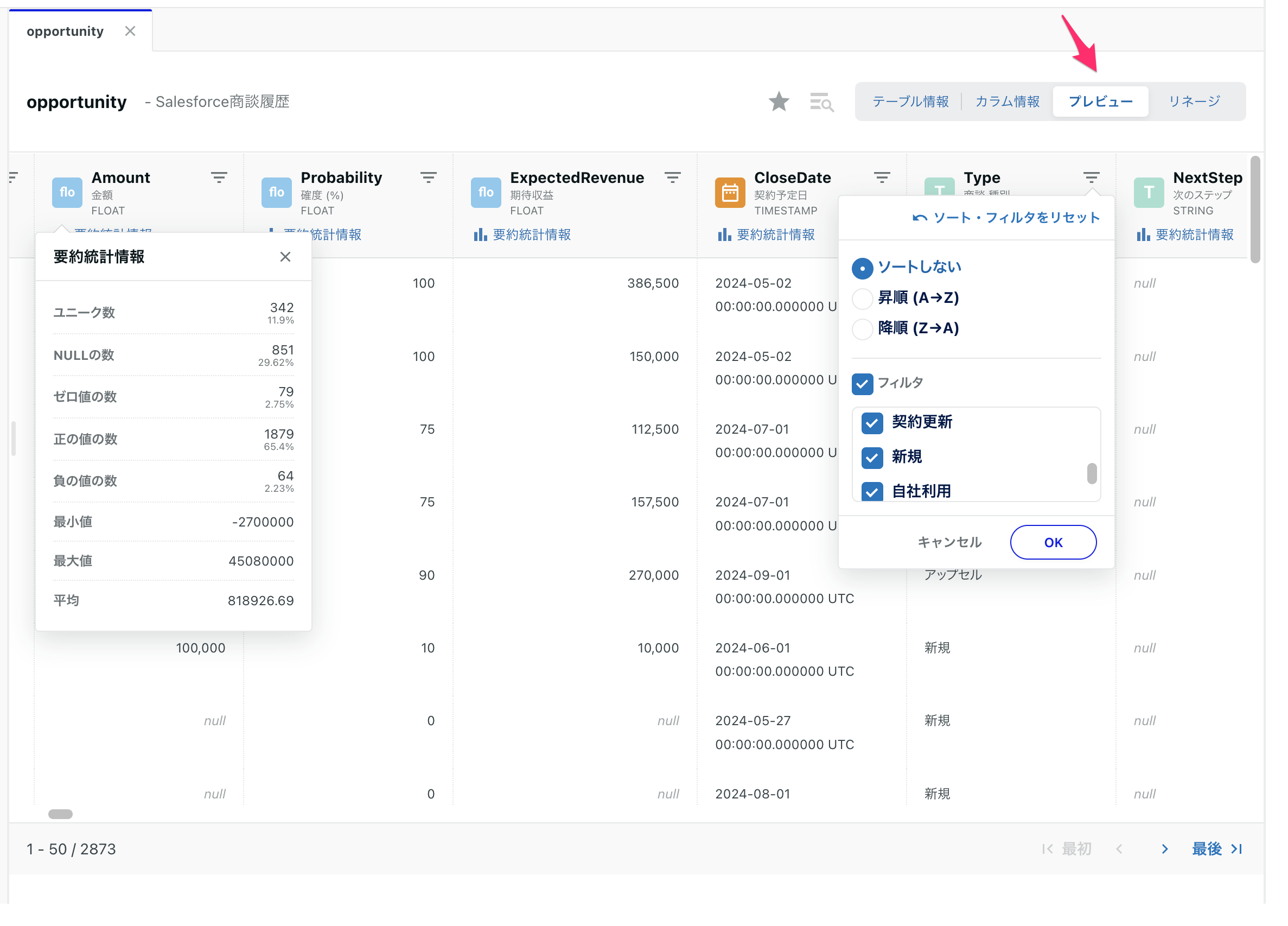Show 要約統計情報 for NextStep column
The image size is (1288, 926).
[x=1185, y=234]
